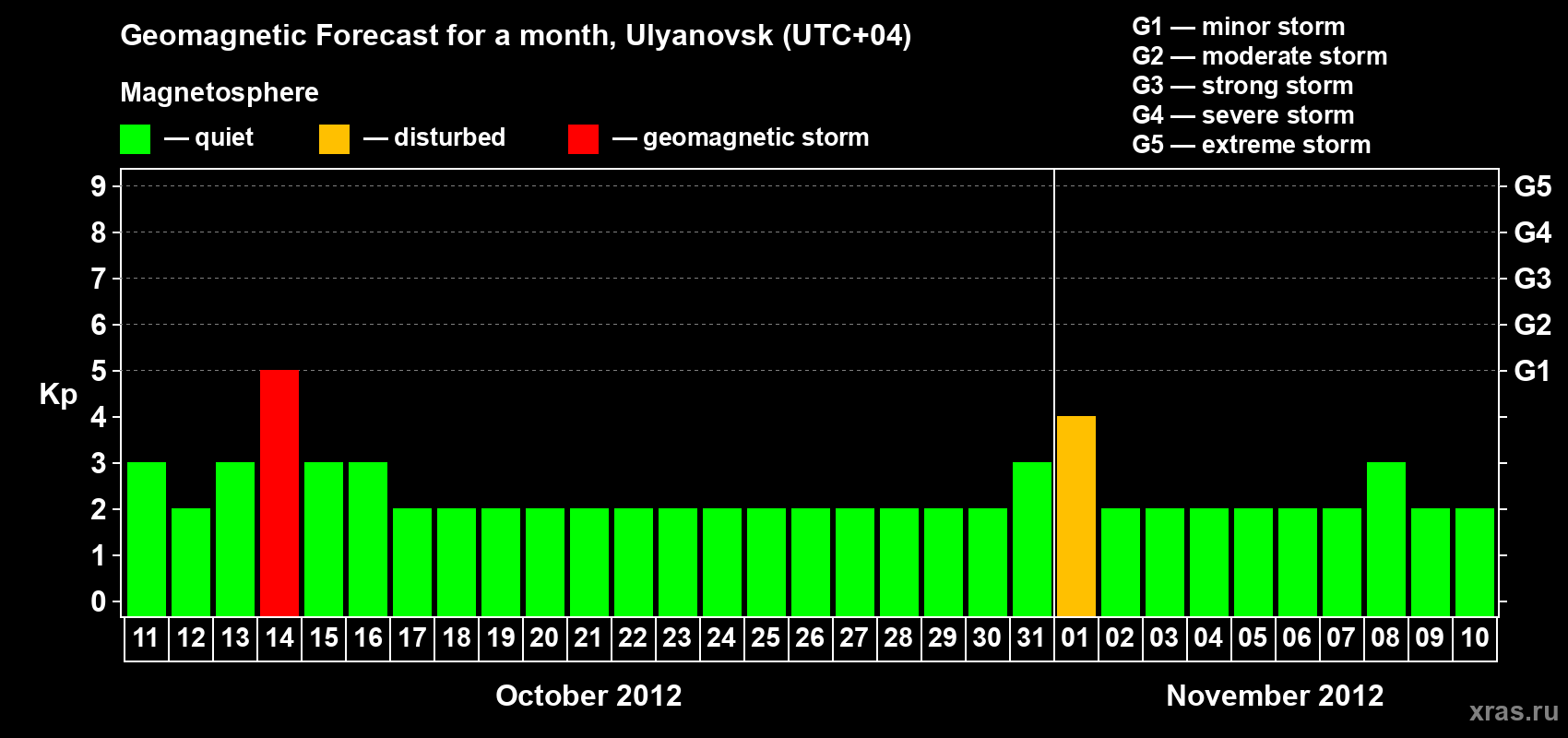Click the date label 08 under November
Viewport: 1568px width, 738px height.
1385,637
